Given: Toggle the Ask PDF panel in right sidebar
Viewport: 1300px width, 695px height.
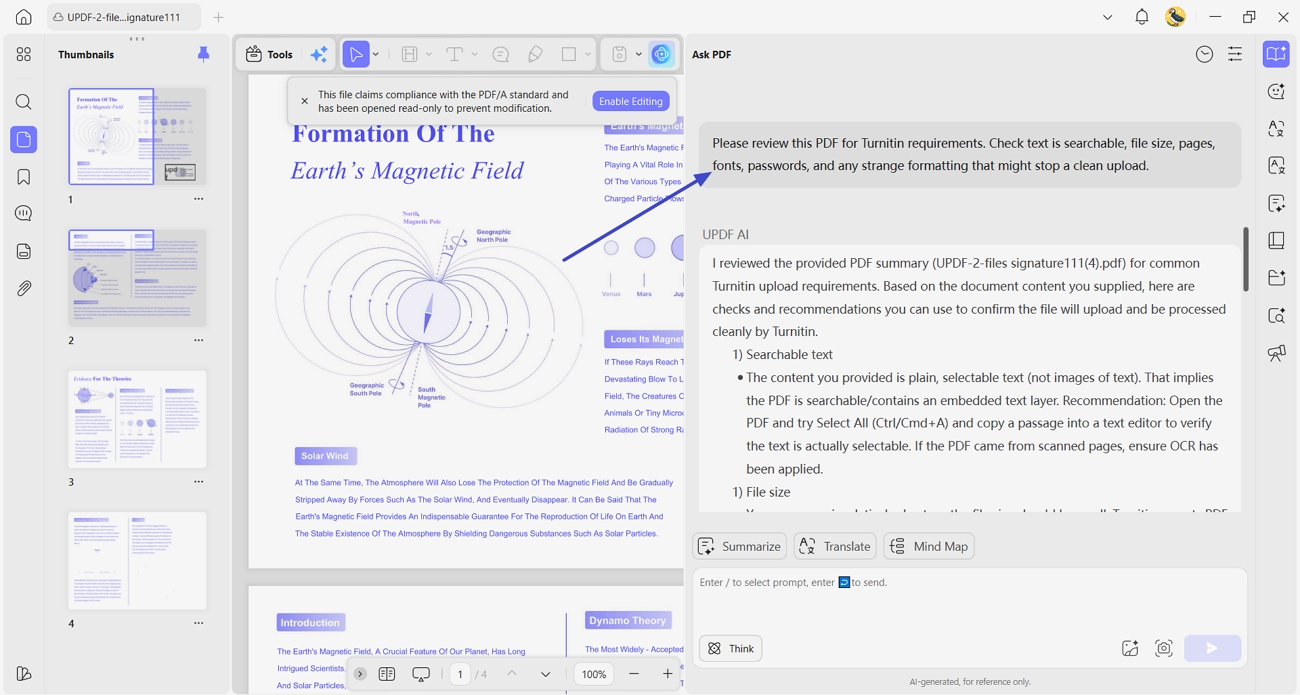Looking at the screenshot, I should click(1276, 54).
